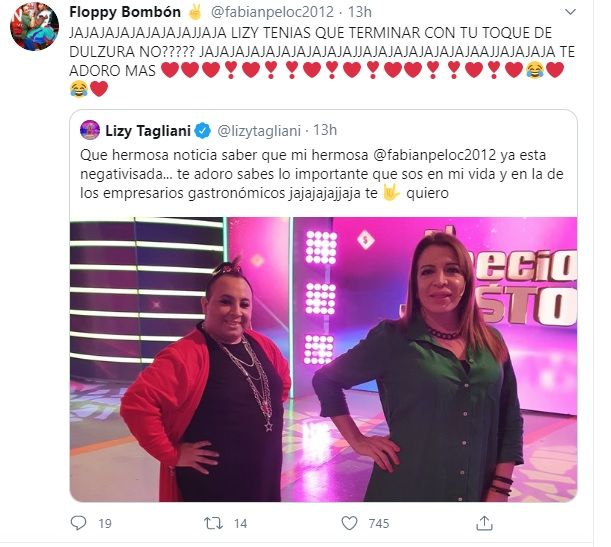611x547 pixels.
Task: Open the @fabianpeloc2012 handle in header
Action: click(272, 12)
